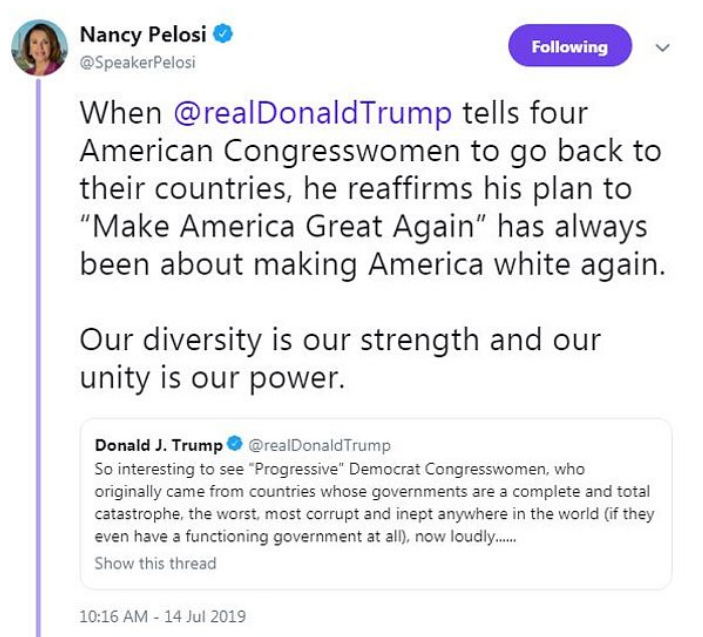The width and height of the screenshot is (703, 637).
Task: Click the Donald J. Trump name in quoted tweet
Action: click(158, 445)
